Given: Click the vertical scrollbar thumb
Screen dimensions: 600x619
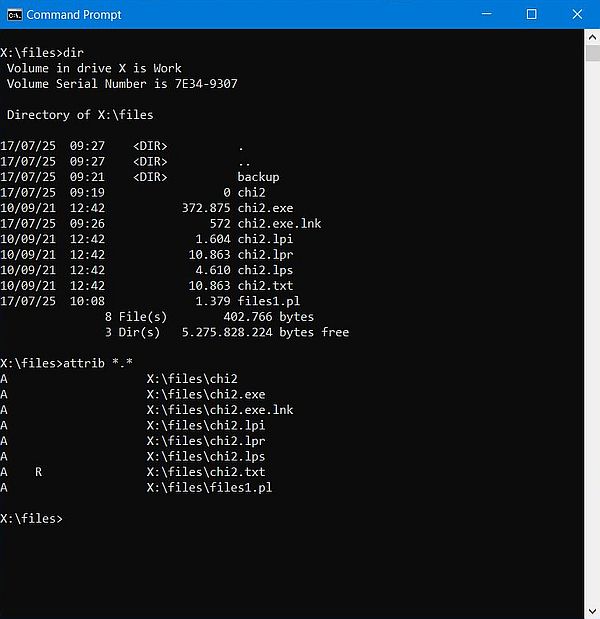Looking at the screenshot, I should [592, 53].
